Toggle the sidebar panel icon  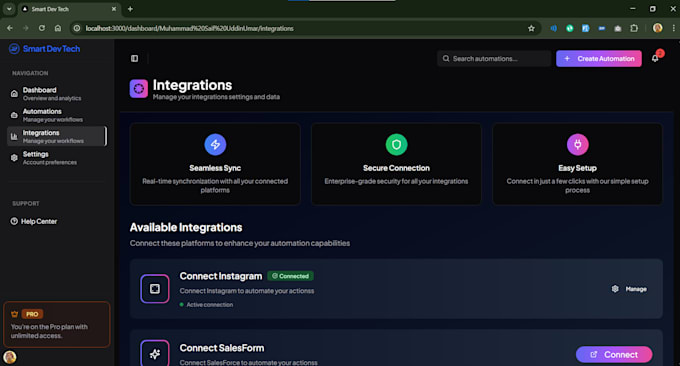[134, 58]
